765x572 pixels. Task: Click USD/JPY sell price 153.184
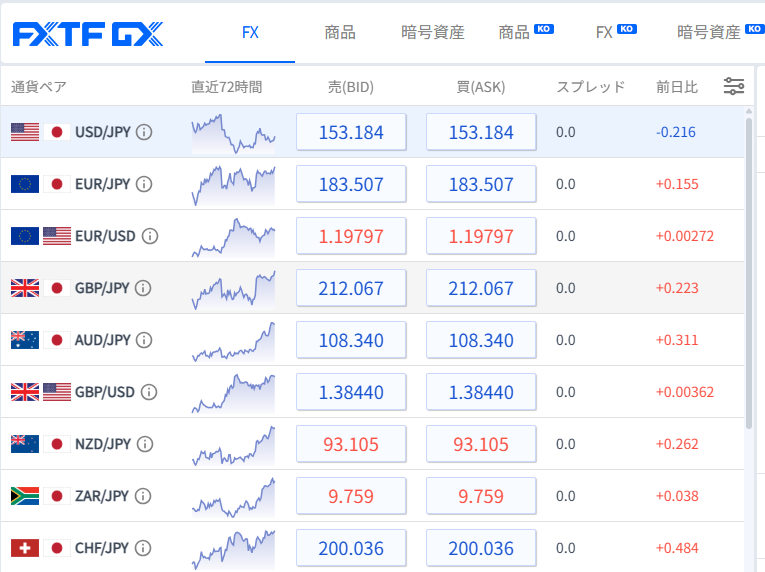pos(351,132)
